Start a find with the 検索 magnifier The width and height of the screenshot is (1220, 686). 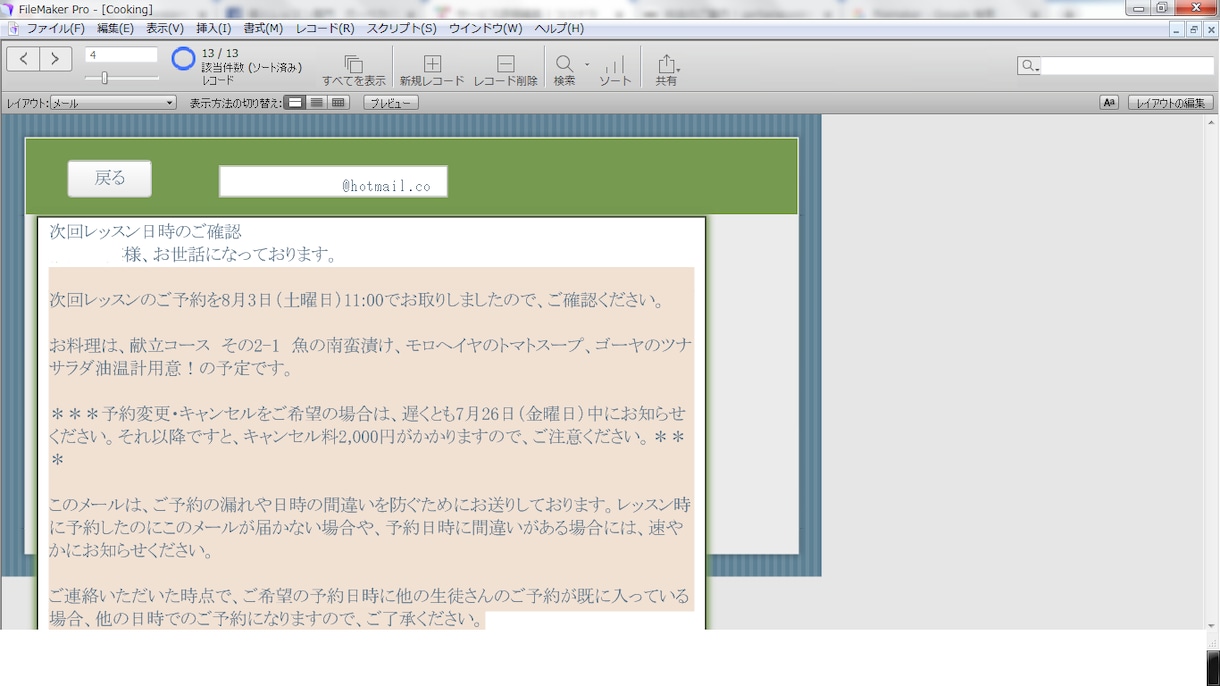564,70
